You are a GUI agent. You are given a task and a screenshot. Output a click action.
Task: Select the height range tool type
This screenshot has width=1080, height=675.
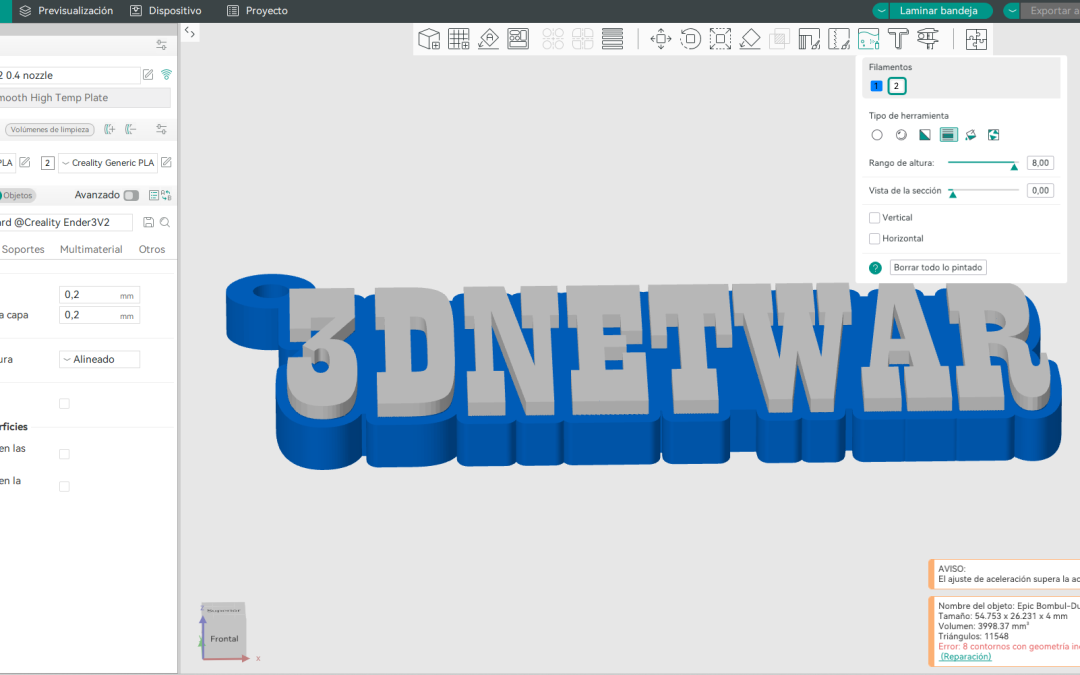coord(948,135)
